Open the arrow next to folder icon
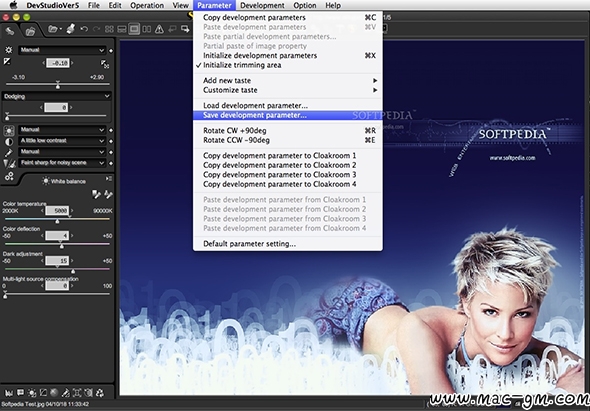 point(61,29)
